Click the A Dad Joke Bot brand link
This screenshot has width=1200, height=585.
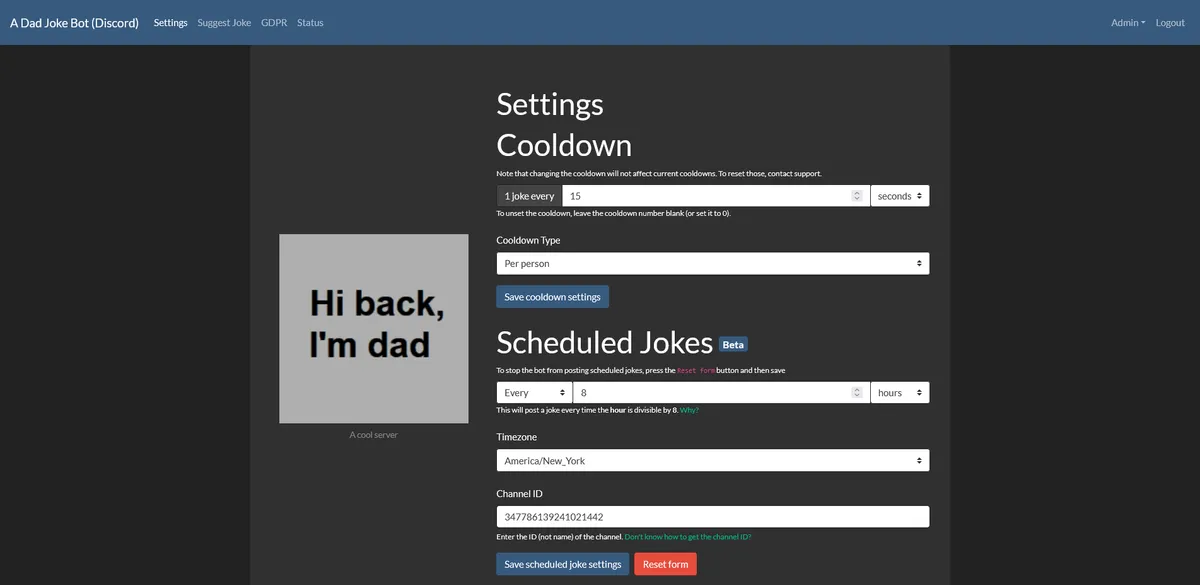74,23
